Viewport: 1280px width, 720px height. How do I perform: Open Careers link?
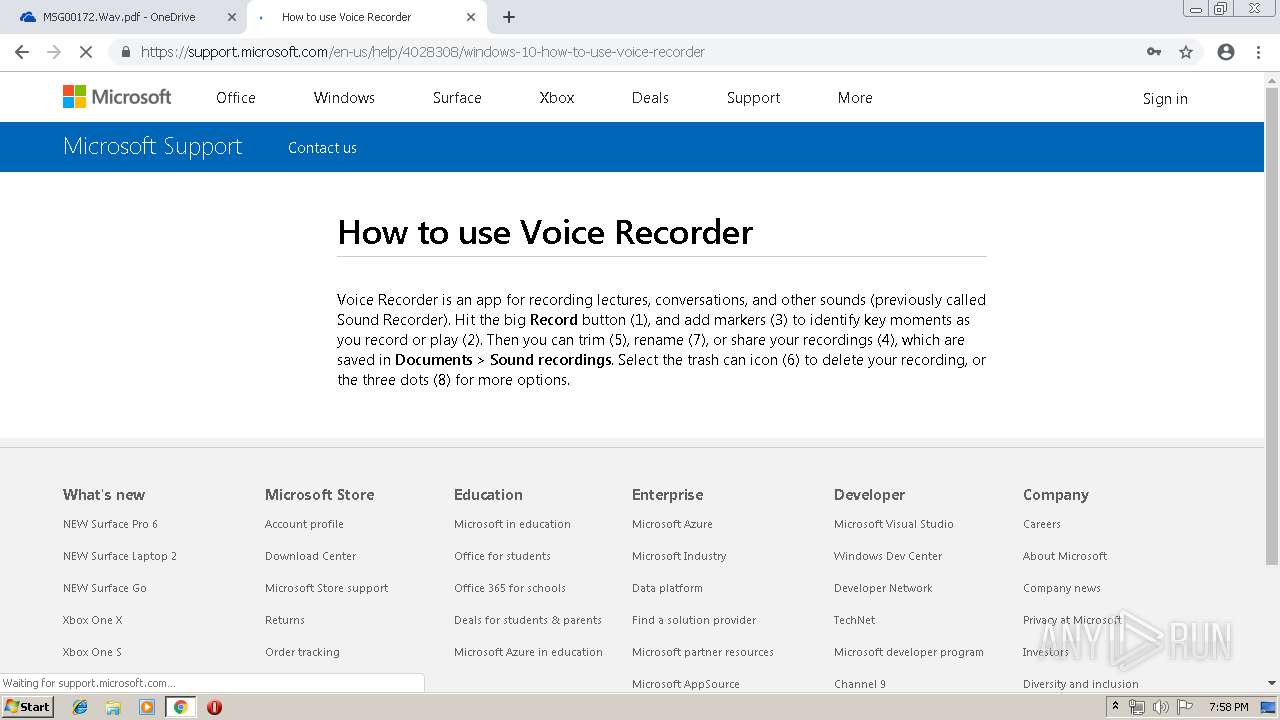coord(1042,524)
